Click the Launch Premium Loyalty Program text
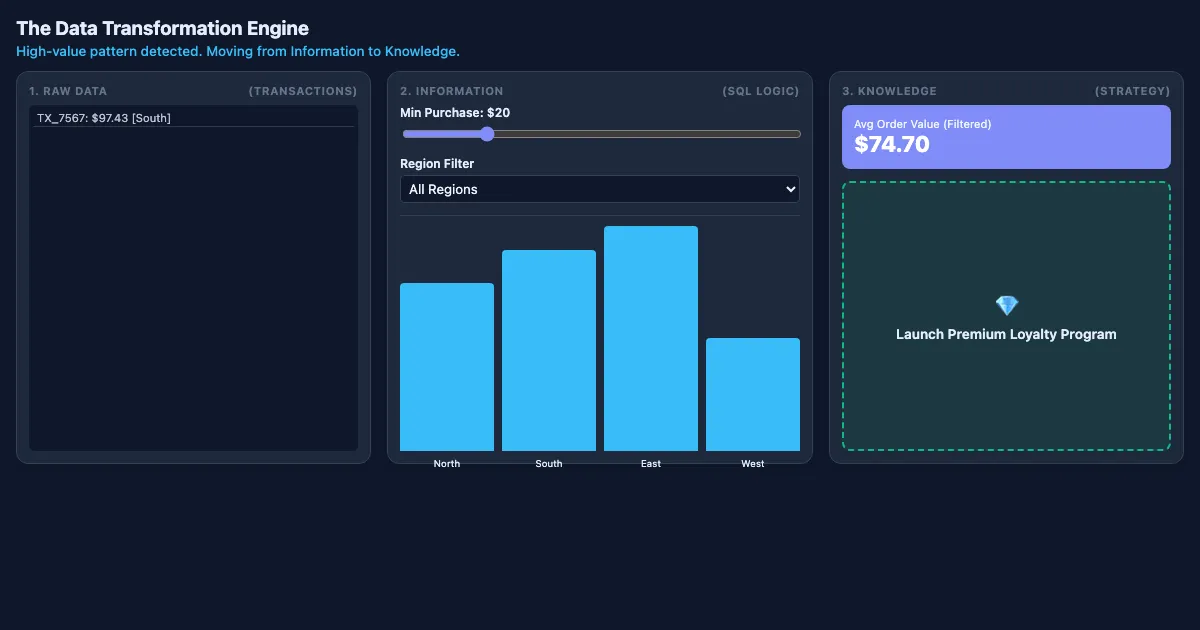The height and width of the screenshot is (630, 1200). pyautogui.click(x=1006, y=334)
